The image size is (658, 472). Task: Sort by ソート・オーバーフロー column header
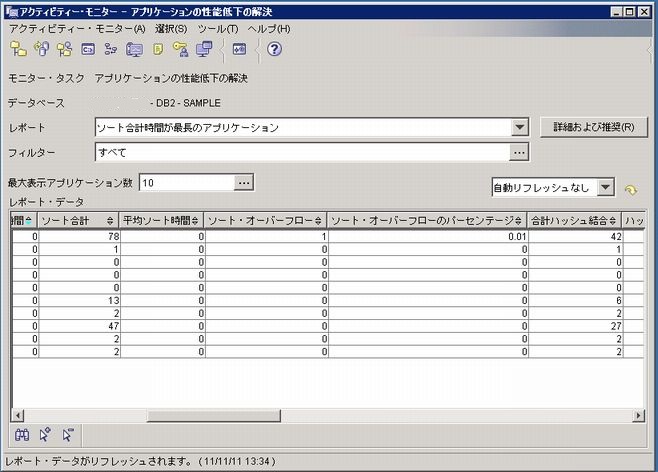(x=265, y=220)
